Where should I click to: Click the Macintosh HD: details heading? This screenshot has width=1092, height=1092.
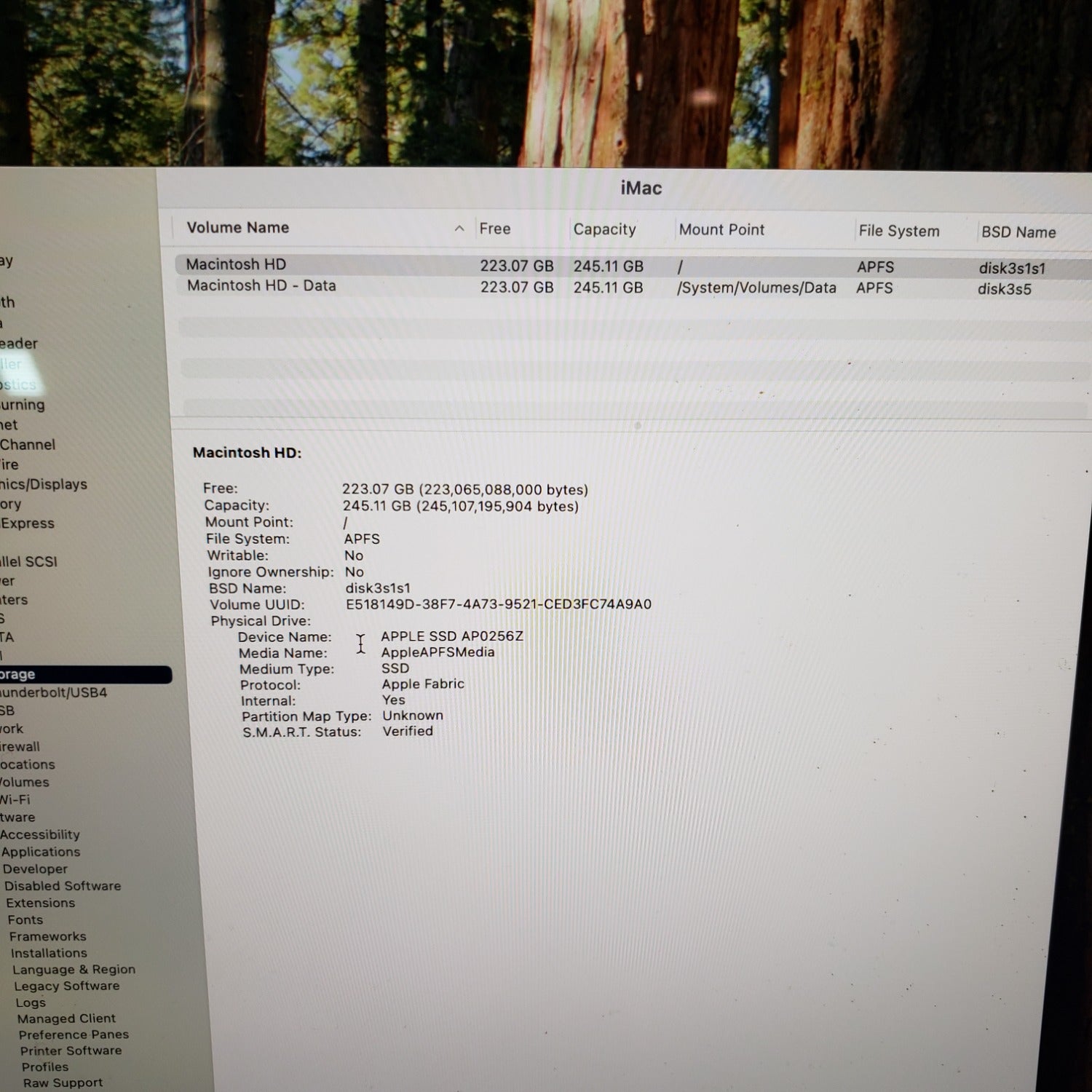pyautogui.click(x=247, y=452)
